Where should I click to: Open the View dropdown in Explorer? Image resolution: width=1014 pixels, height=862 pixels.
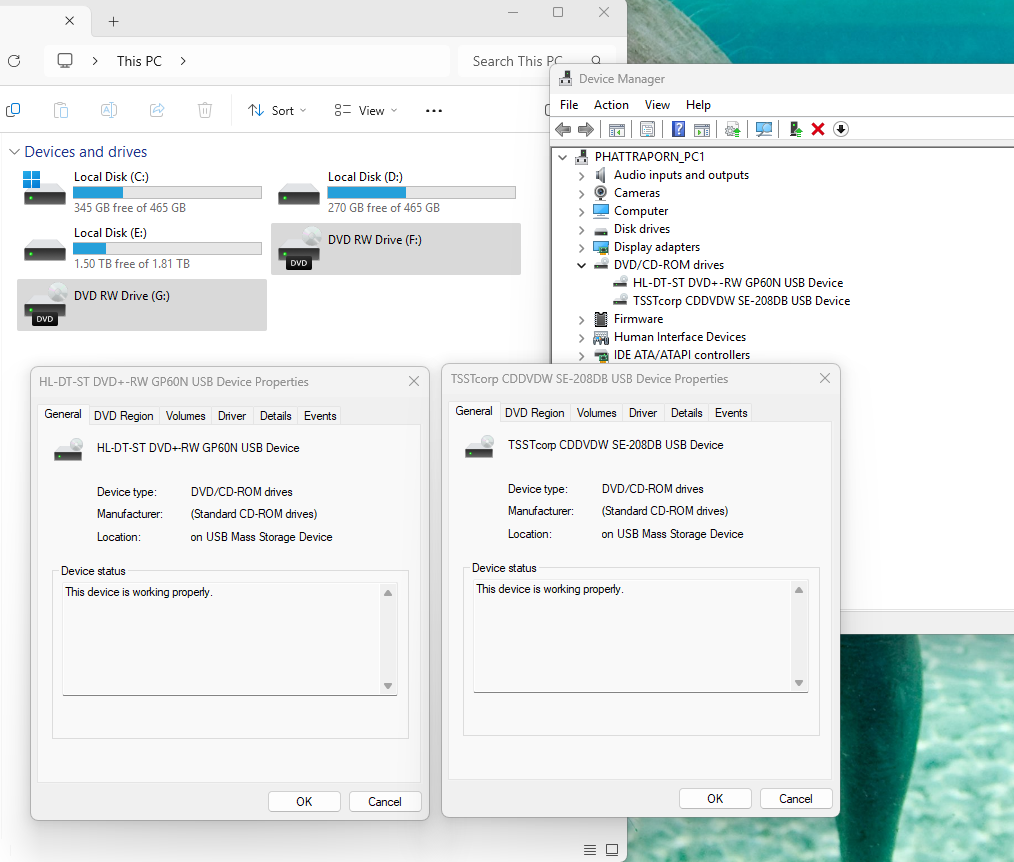click(366, 111)
